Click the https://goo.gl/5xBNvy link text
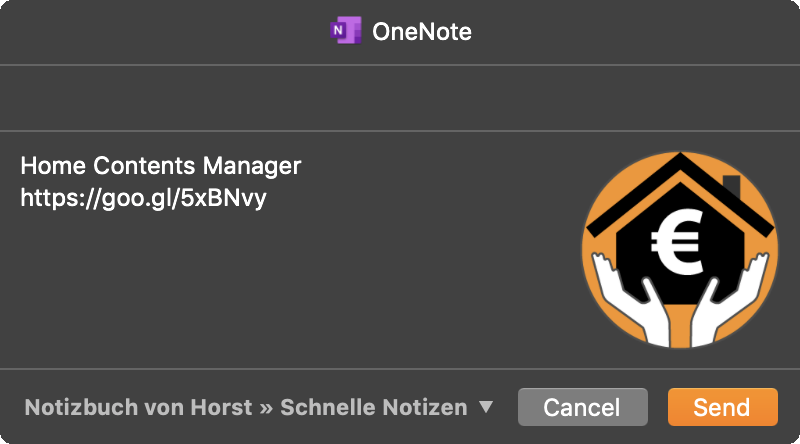The height and width of the screenshot is (444, 800). pyautogui.click(x=143, y=198)
